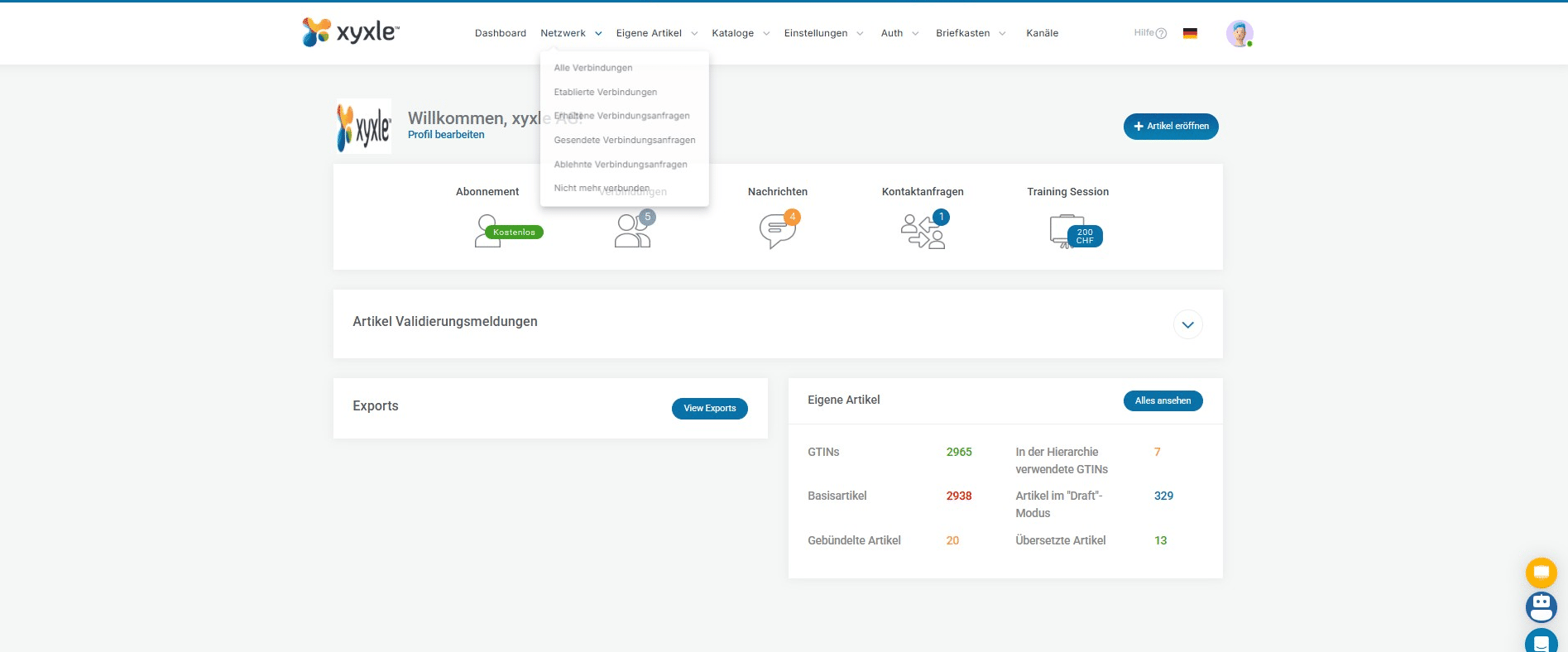Image resolution: width=1568 pixels, height=652 pixels.
Task: Open the Nachrichten messages icon
Action: click(777, 231)
